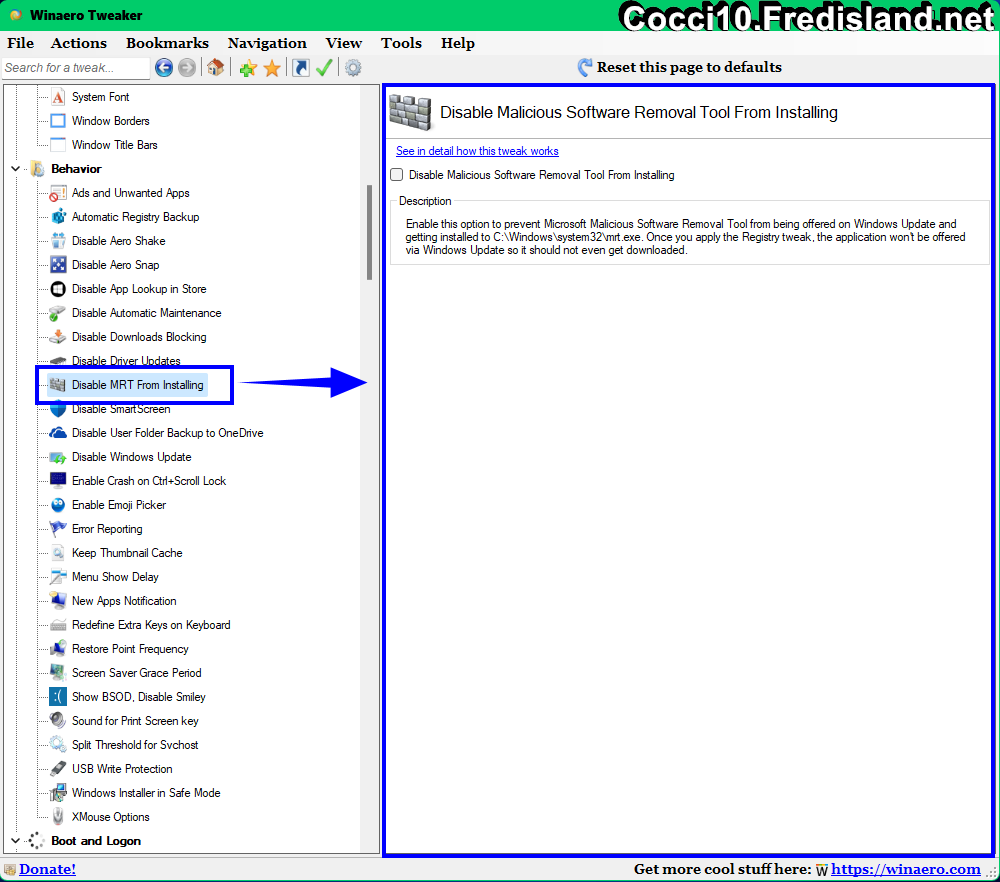
Task: Enable Disable Malicious Software Removal Tool checkbox
Action: (397, 175)
